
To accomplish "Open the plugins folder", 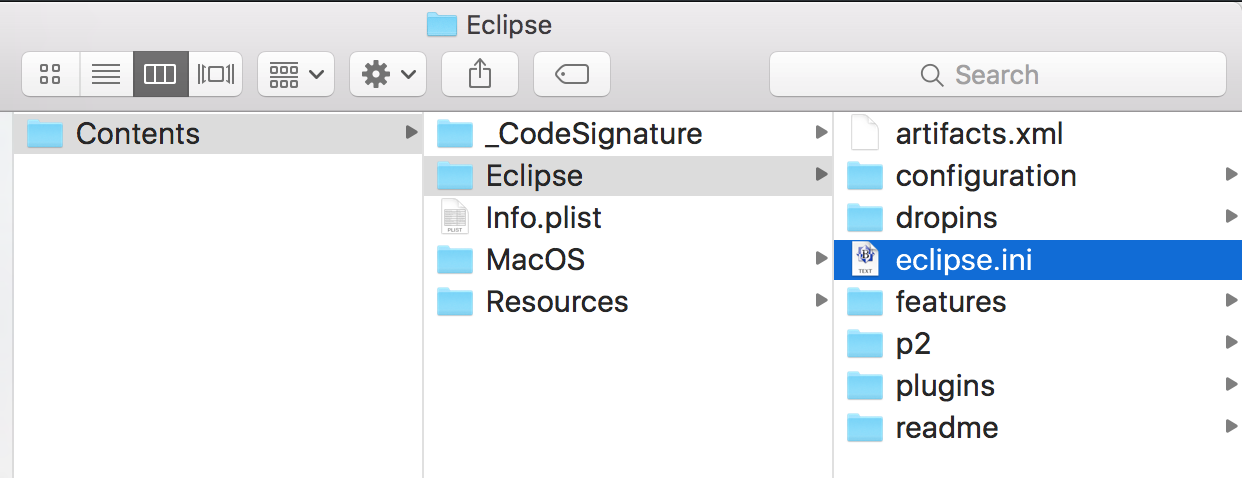I will [x=945, y=386].
